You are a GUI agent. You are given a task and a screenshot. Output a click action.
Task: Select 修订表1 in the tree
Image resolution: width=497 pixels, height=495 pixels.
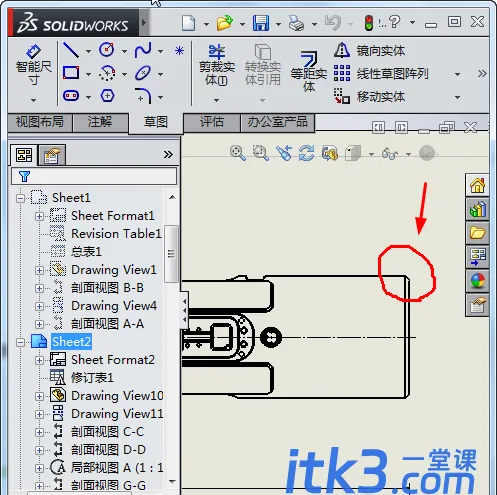pyautogui.click(x=92, y=378)
